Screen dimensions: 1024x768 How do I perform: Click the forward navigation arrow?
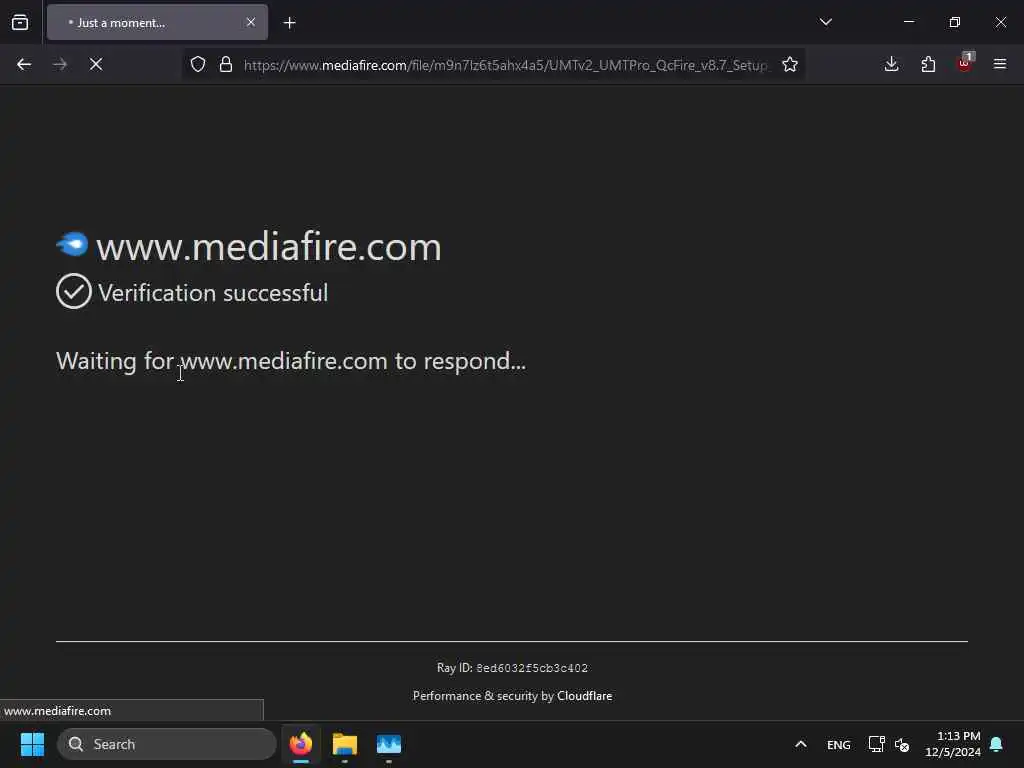[60, 64]
